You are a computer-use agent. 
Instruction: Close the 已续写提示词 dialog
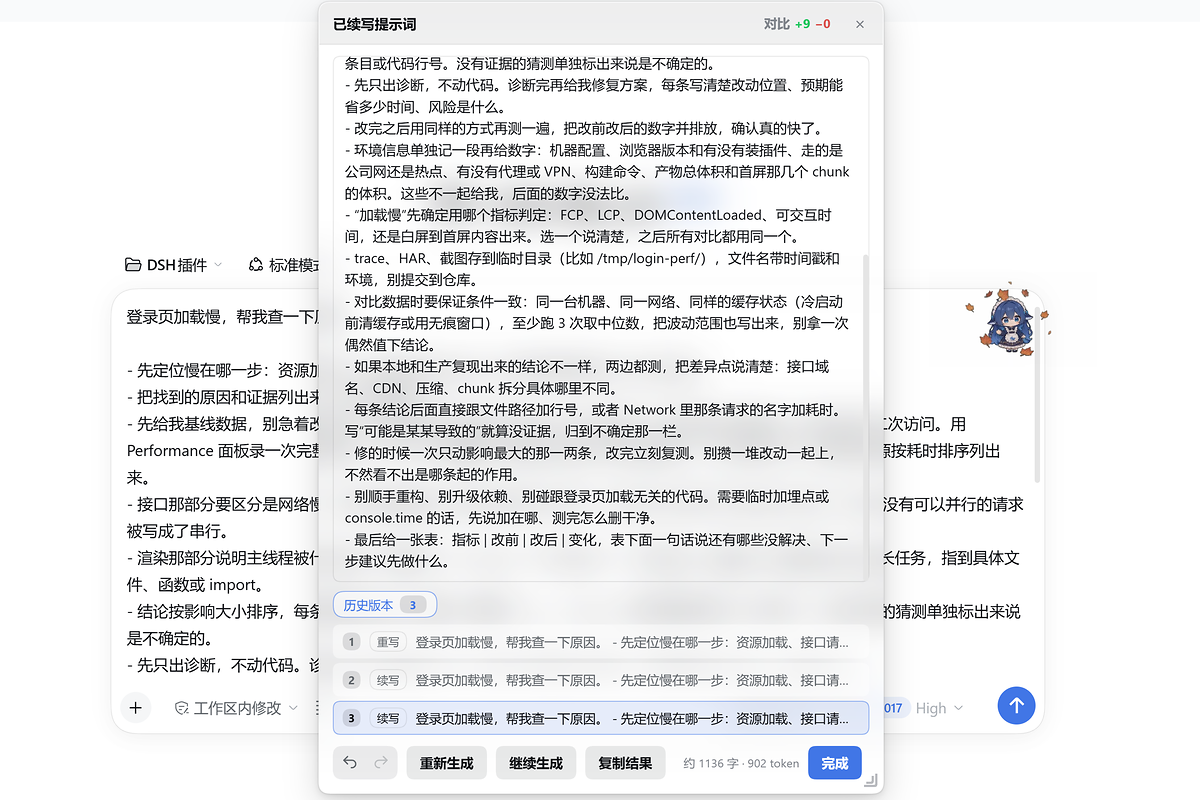(860, 24)
